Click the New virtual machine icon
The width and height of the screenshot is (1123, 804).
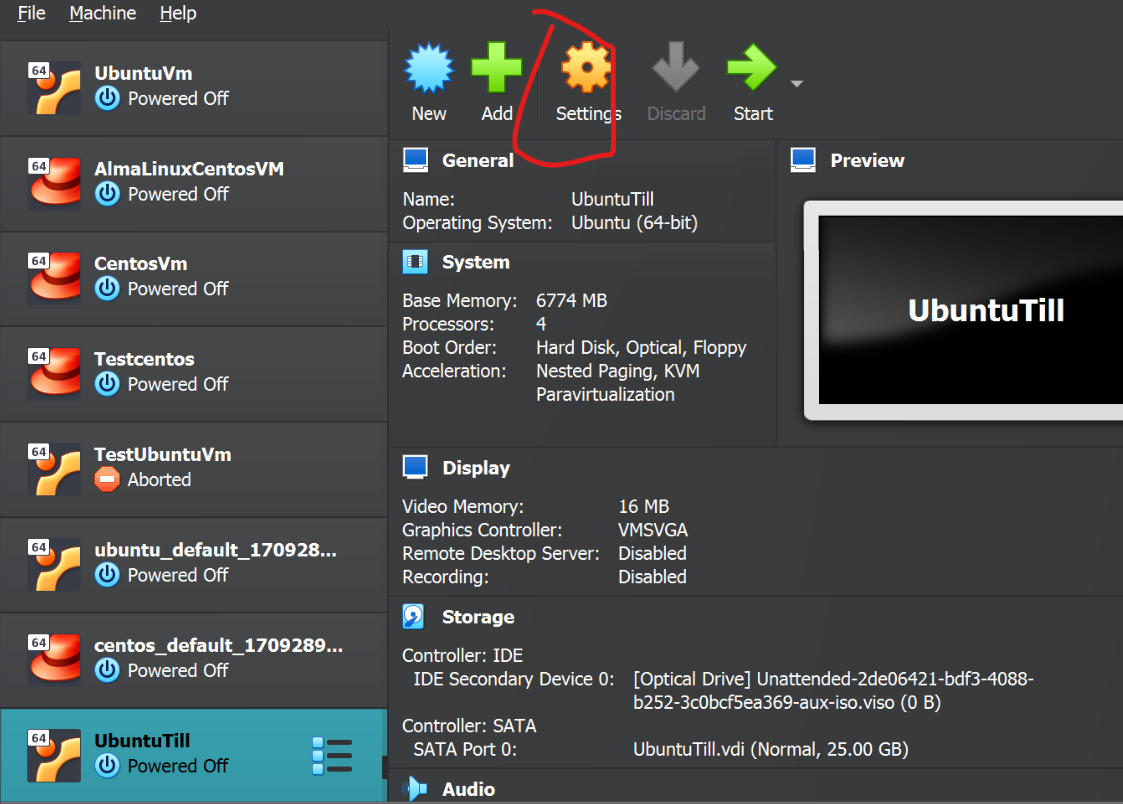tap(429, 69)
